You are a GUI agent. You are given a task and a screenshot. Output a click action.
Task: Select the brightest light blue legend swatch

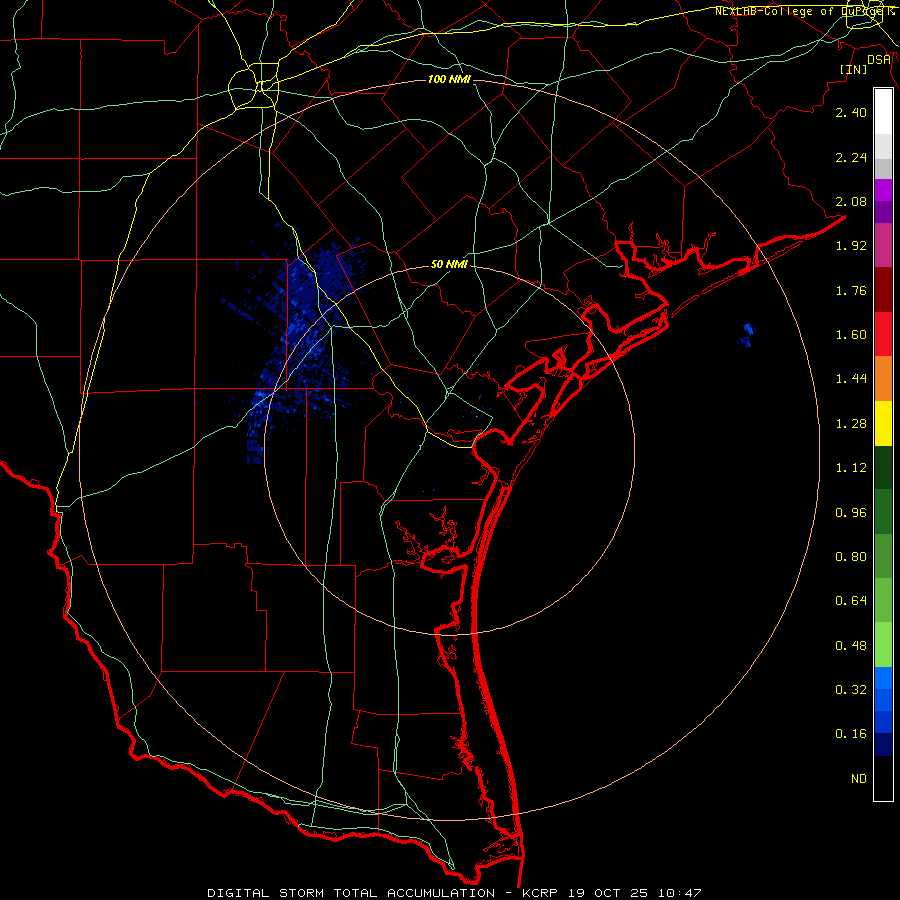click(x=883, y=678)
